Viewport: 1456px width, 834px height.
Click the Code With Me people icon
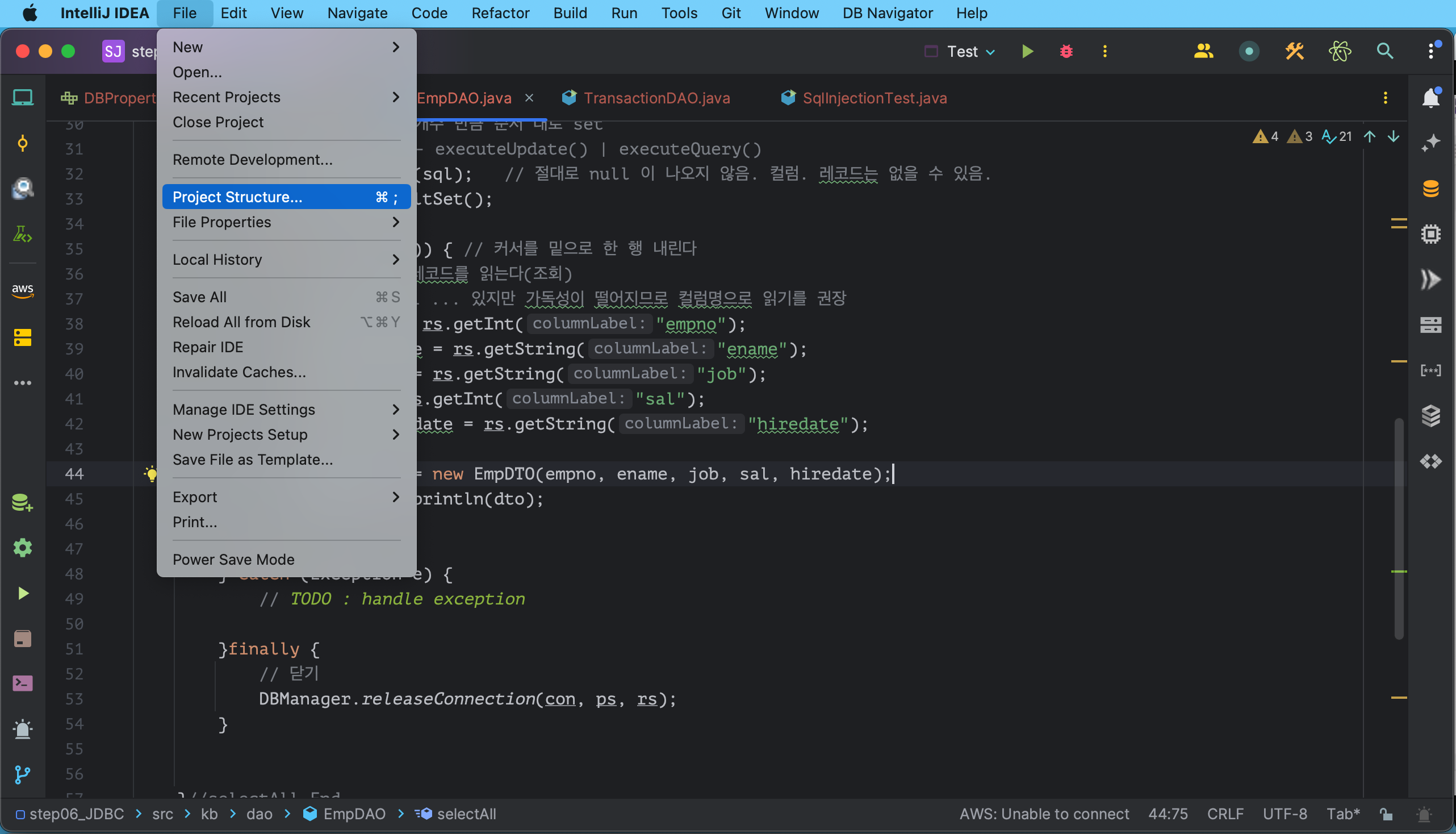[1203, 52]
